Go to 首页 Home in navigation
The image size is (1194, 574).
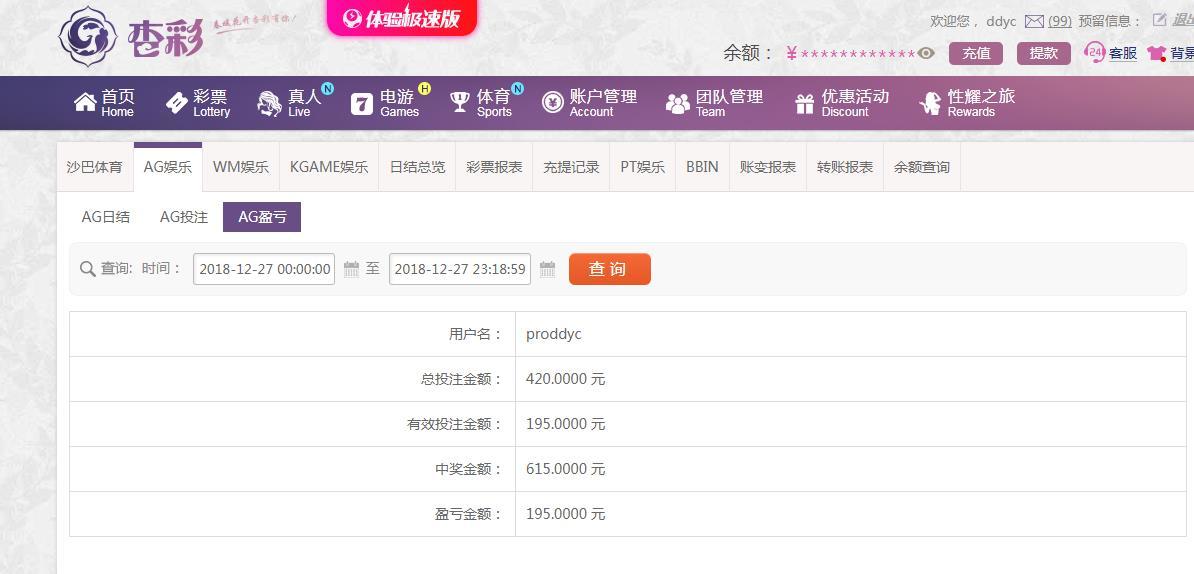(x=104, y=102)
